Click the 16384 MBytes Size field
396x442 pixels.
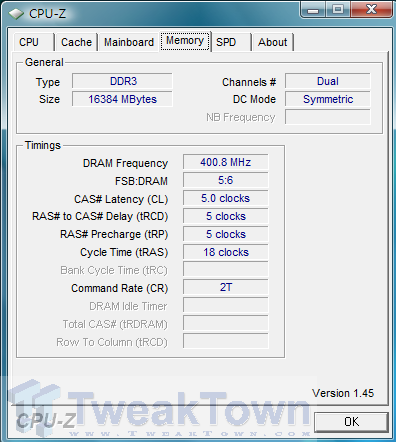click(122, 99)
